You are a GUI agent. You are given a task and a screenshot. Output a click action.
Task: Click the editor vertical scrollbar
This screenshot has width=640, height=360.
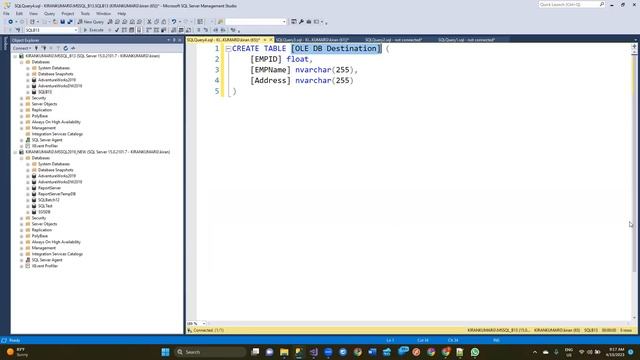coord(634,163)
